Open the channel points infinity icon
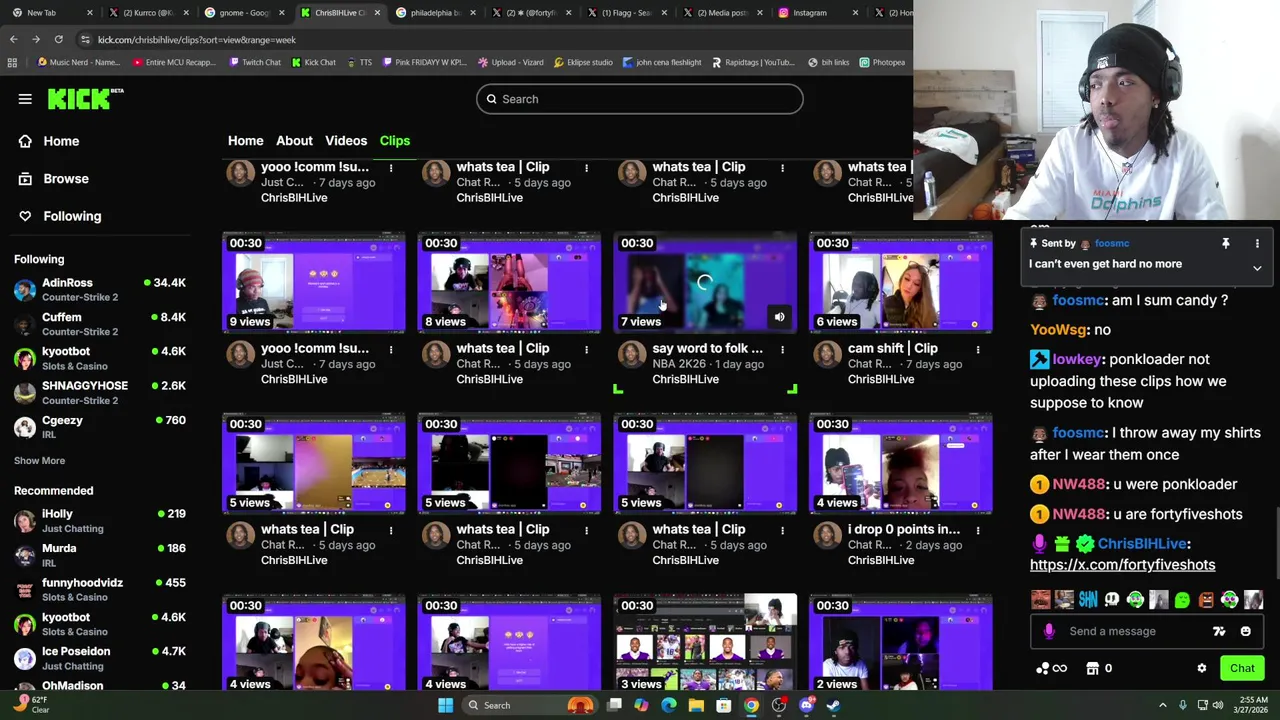 point(1053,668)
